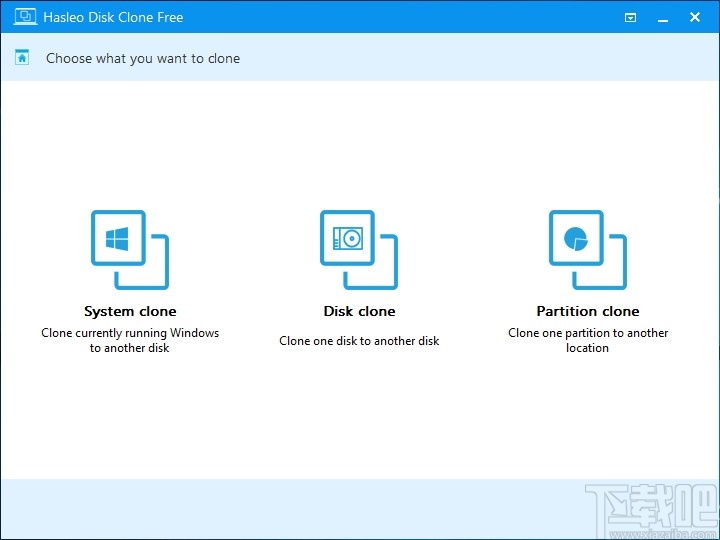Click the System clone Windows icon

coord(130,250)
